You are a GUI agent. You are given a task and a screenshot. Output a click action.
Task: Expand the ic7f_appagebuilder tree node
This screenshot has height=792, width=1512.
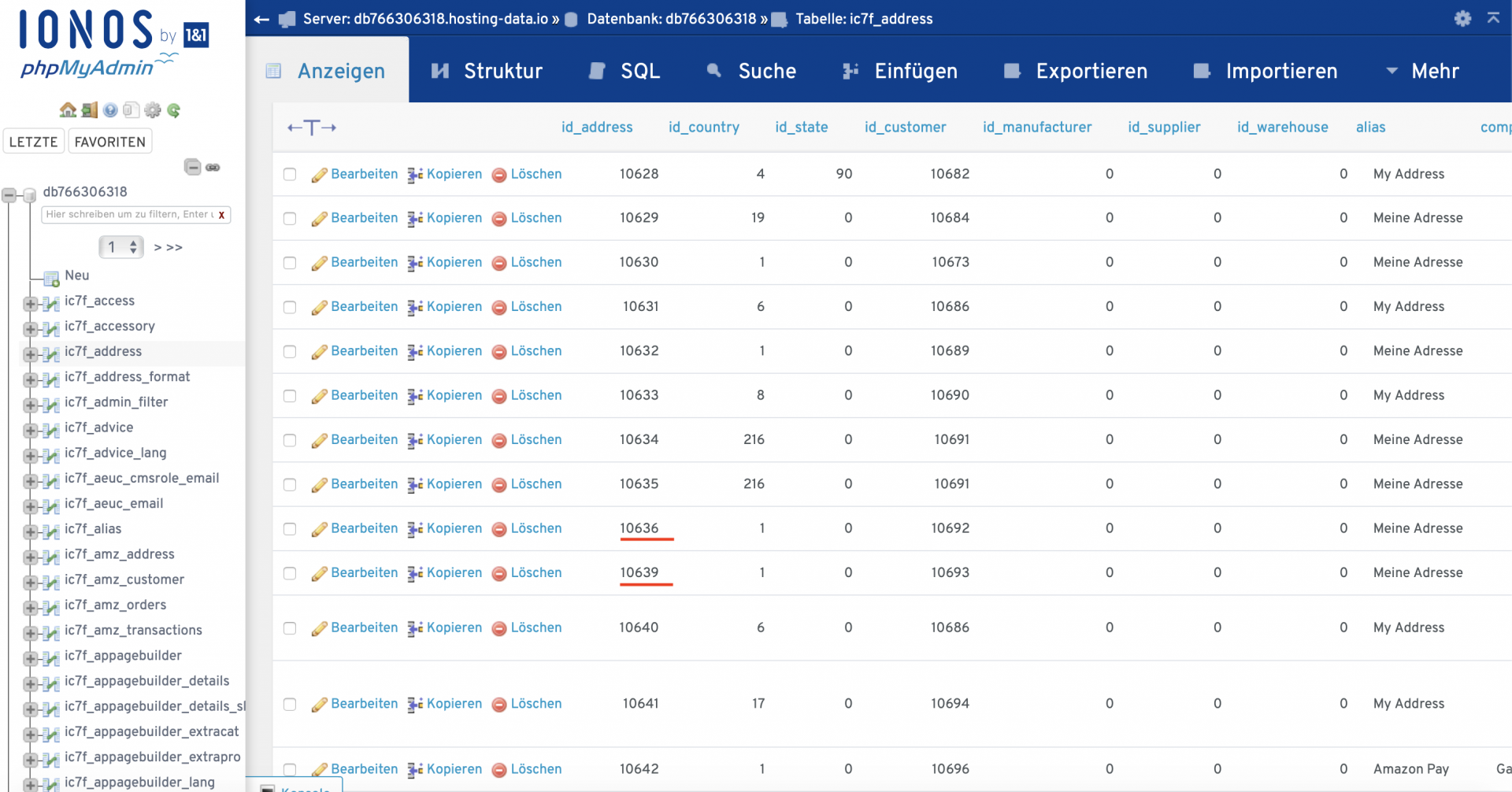30,658
